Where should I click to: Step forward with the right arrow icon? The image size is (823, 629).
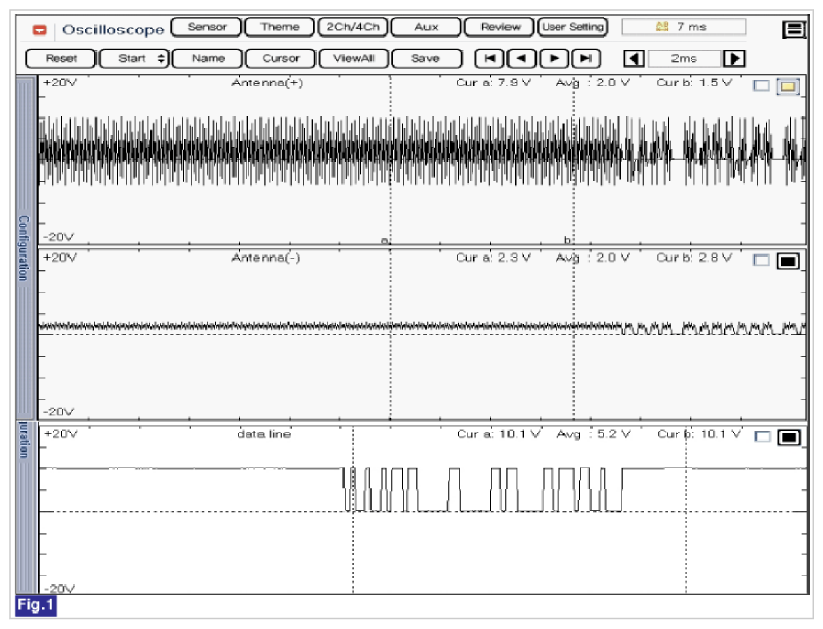tap(554, 58)
